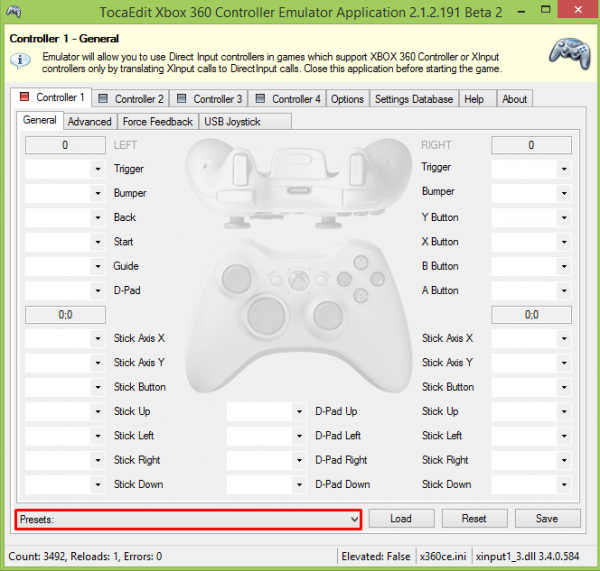Switch to the Controller 2 tab
Image resolution: width=600 pixels, height=571 pixels.
pyautogui.click(x=130, y=98)
